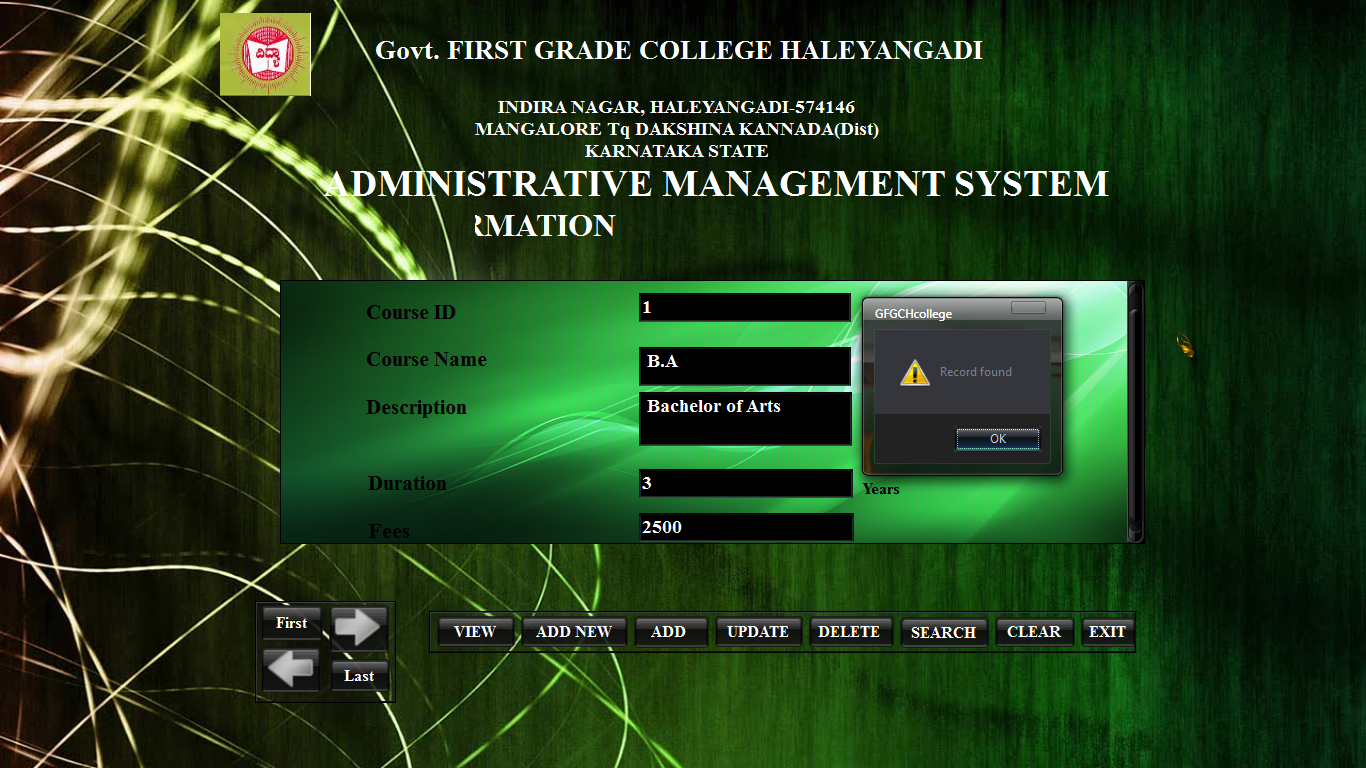Click the Description text box
Viewport: 1366px width, 768px height.
pos(745,418)
